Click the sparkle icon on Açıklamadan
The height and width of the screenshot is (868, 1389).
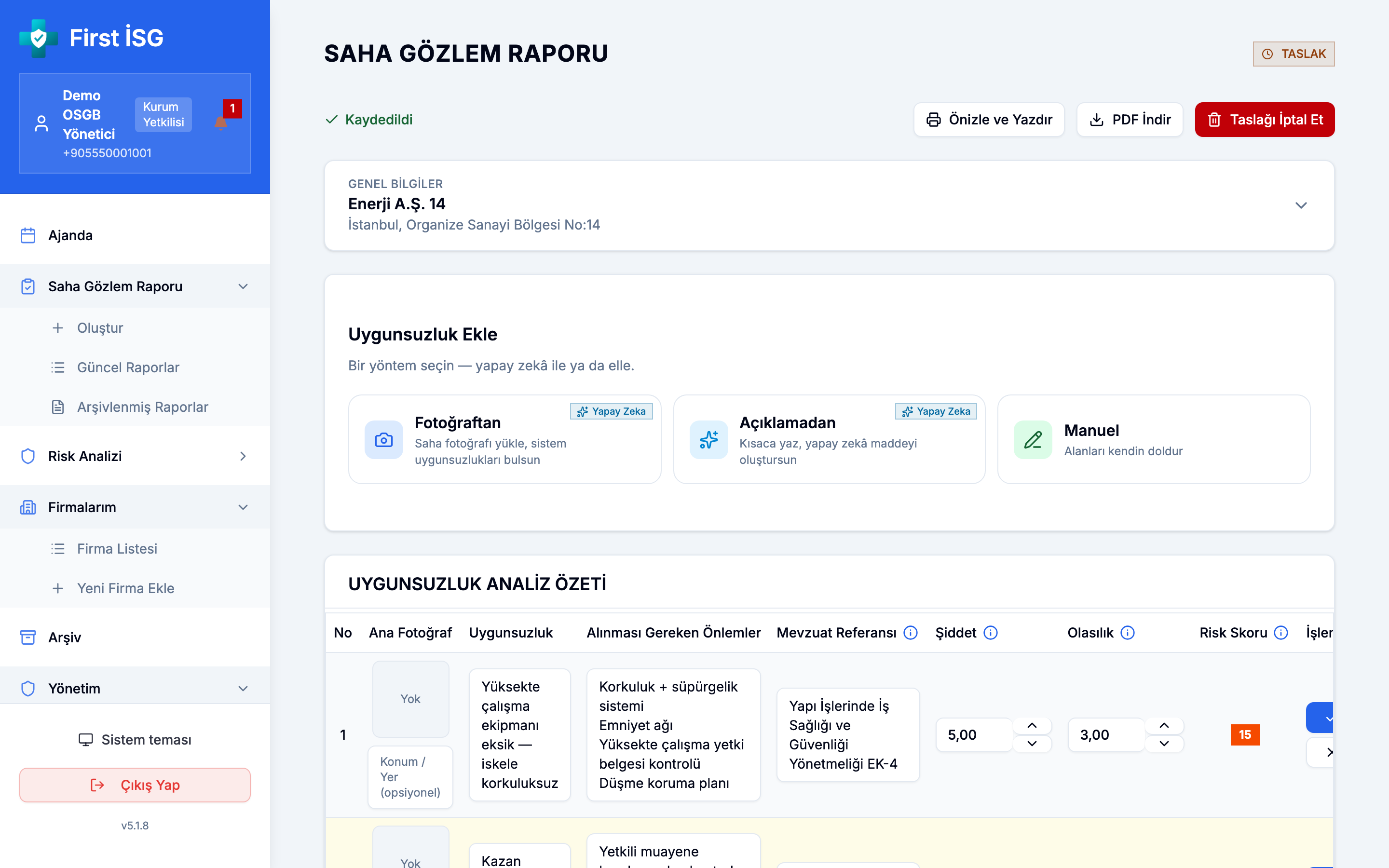click(709, 440)
